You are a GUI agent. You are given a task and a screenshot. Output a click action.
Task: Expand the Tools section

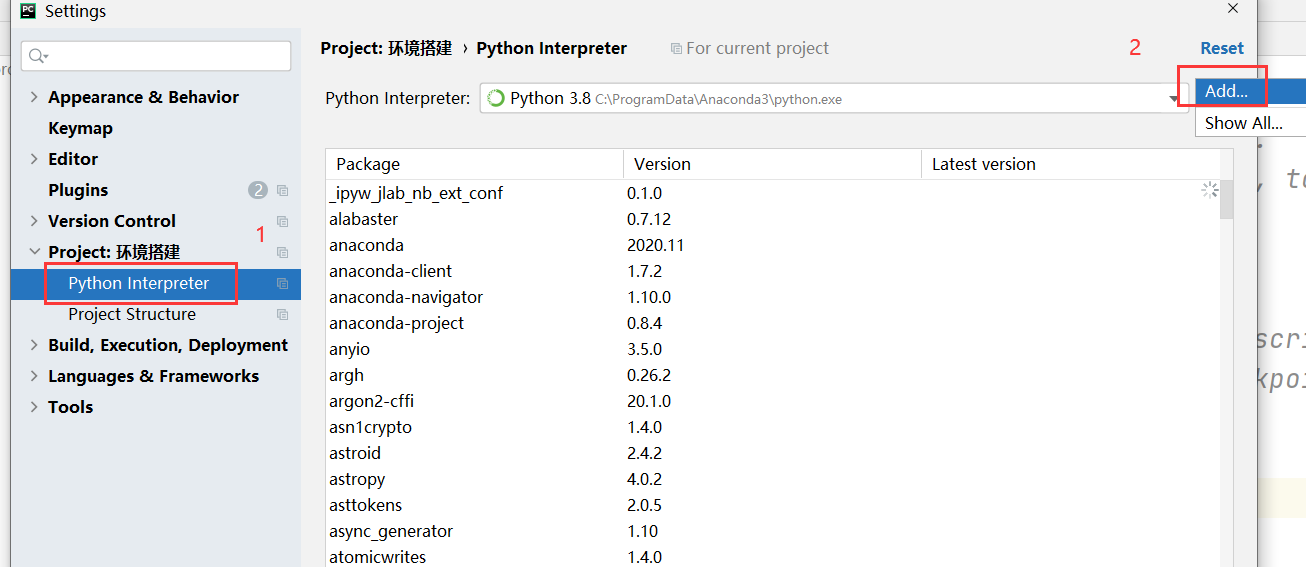[x=34, y=407]
